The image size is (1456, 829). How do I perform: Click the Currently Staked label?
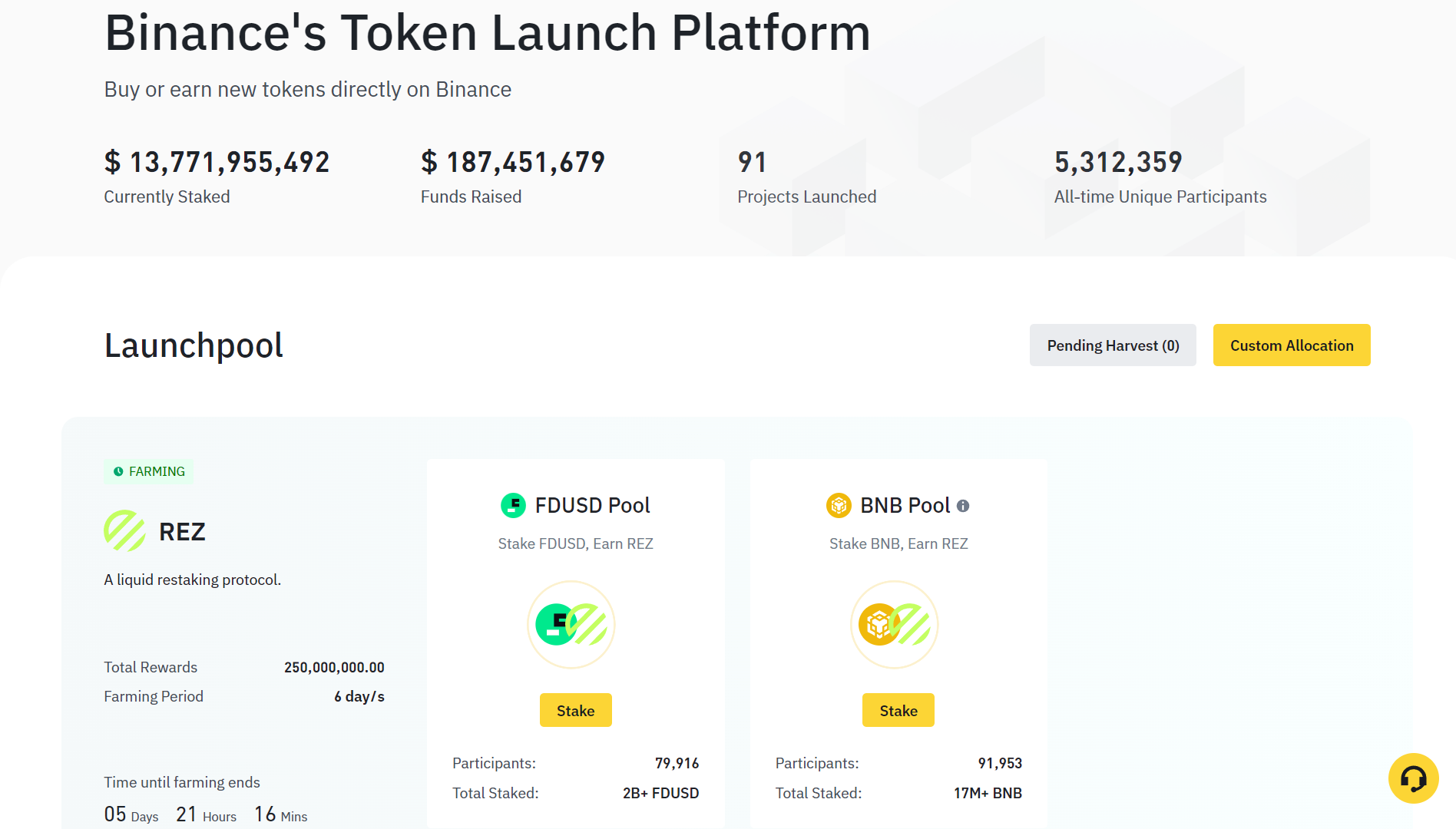coord(167,197)
